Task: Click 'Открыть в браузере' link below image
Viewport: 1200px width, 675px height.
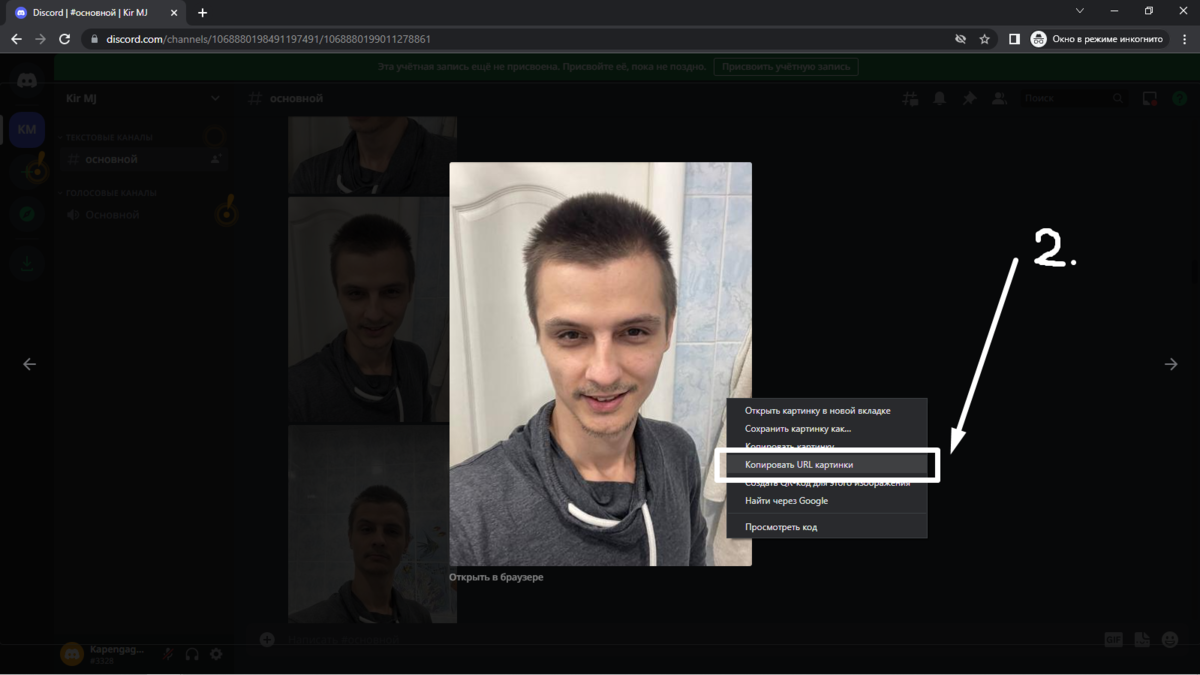Action: point(496,577)
